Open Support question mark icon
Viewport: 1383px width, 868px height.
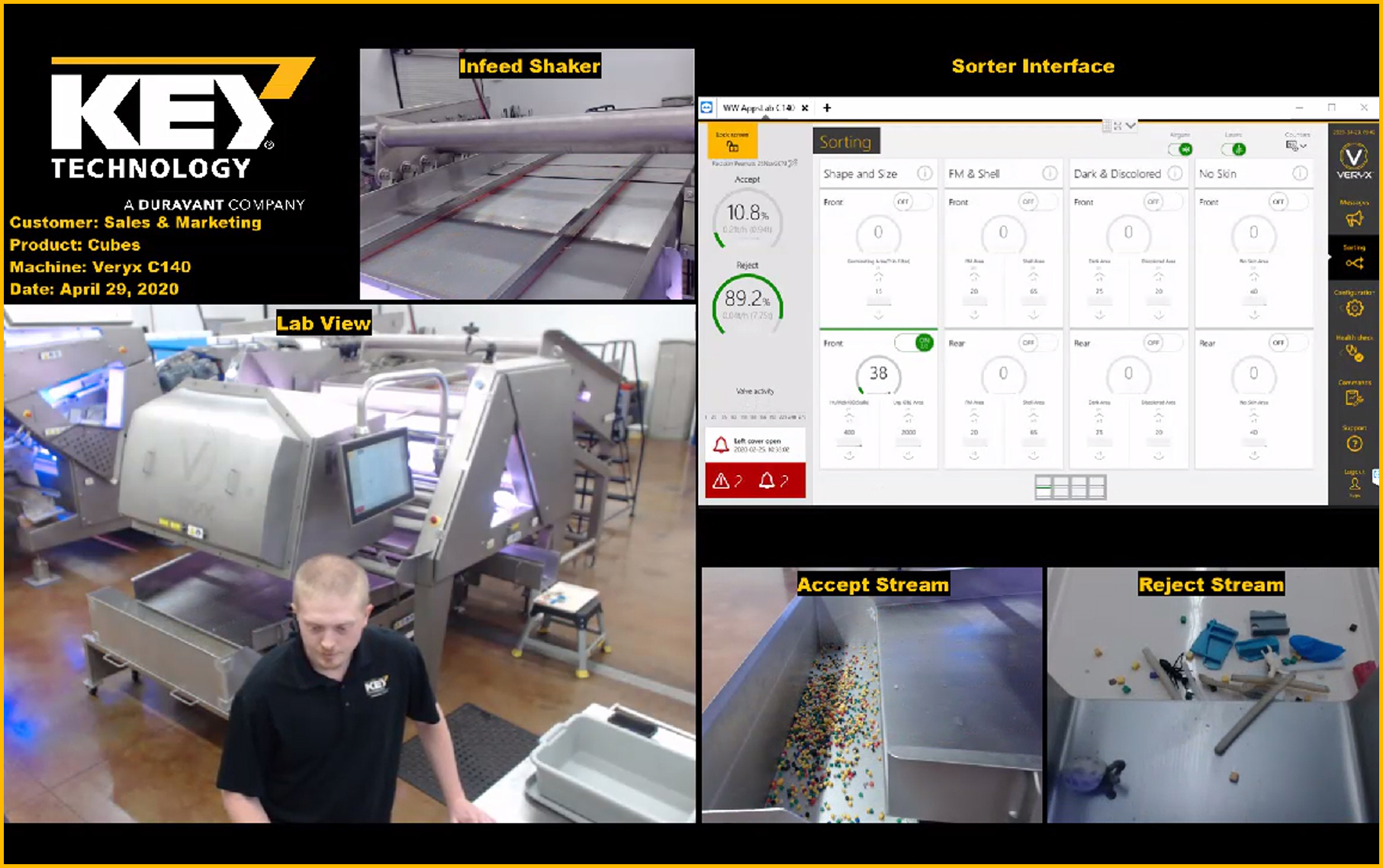(1354, 443)
